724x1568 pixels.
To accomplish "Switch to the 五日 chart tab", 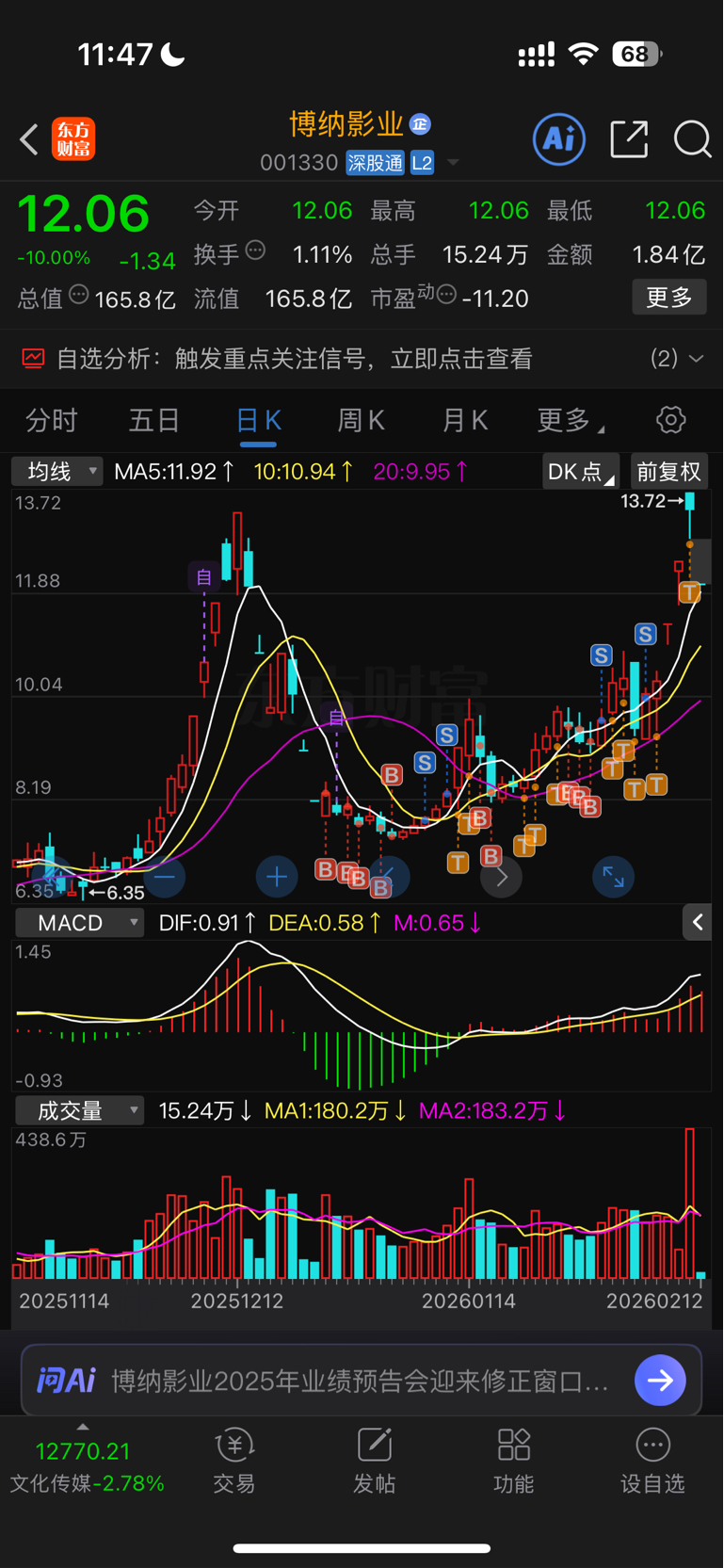I will point(154,420).
